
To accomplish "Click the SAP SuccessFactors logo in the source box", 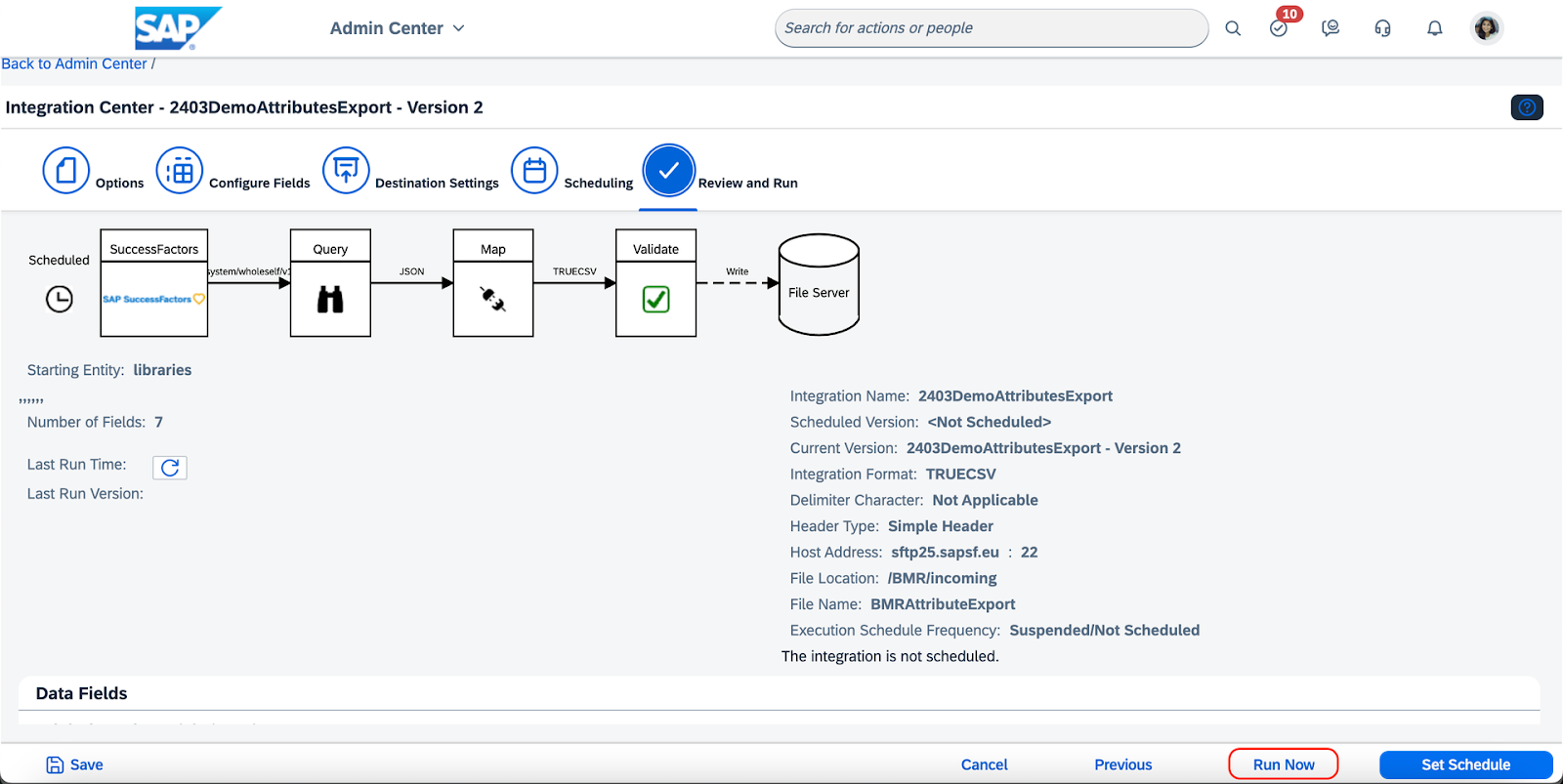I will pos(153,299).
